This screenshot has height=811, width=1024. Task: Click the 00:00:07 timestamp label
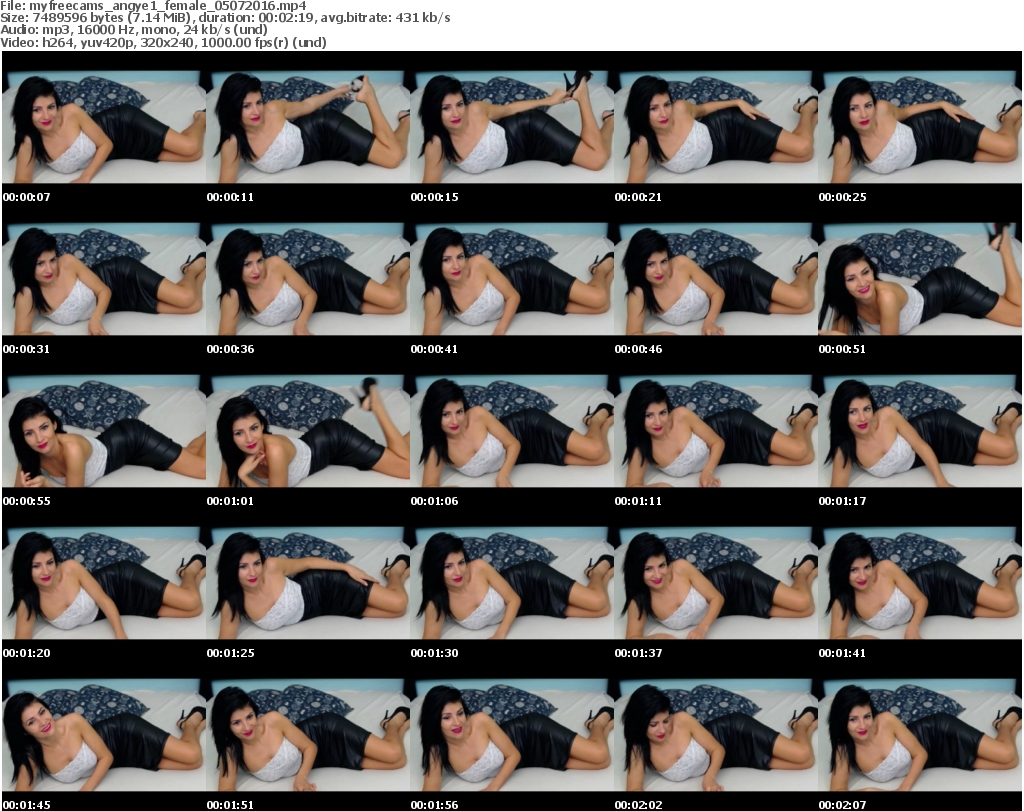point(27,197)
